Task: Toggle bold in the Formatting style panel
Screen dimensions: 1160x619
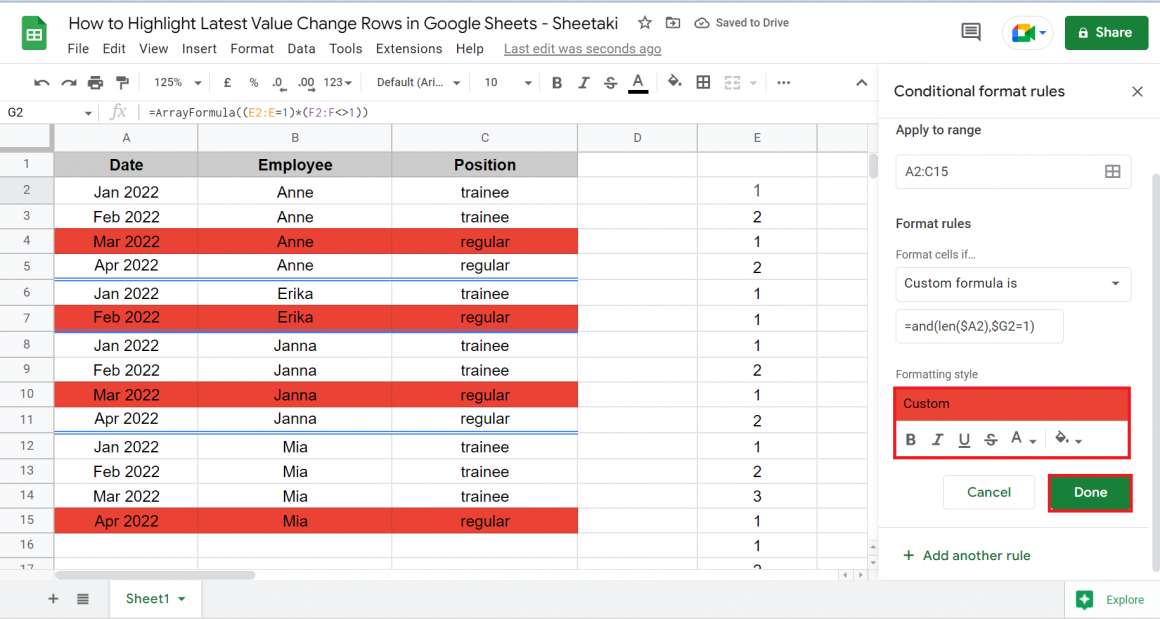Action: [x=910, y=439]
